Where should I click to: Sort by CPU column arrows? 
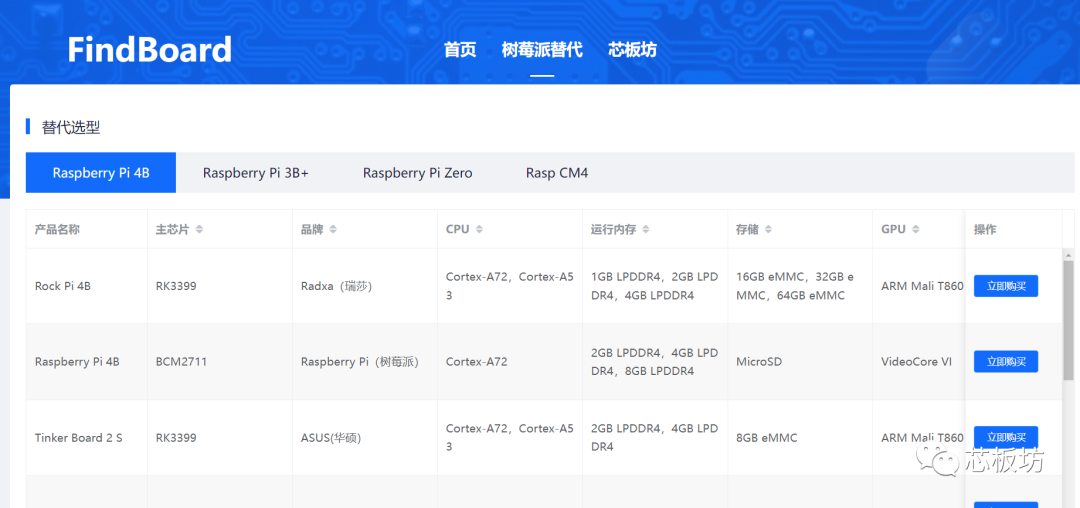479,230
